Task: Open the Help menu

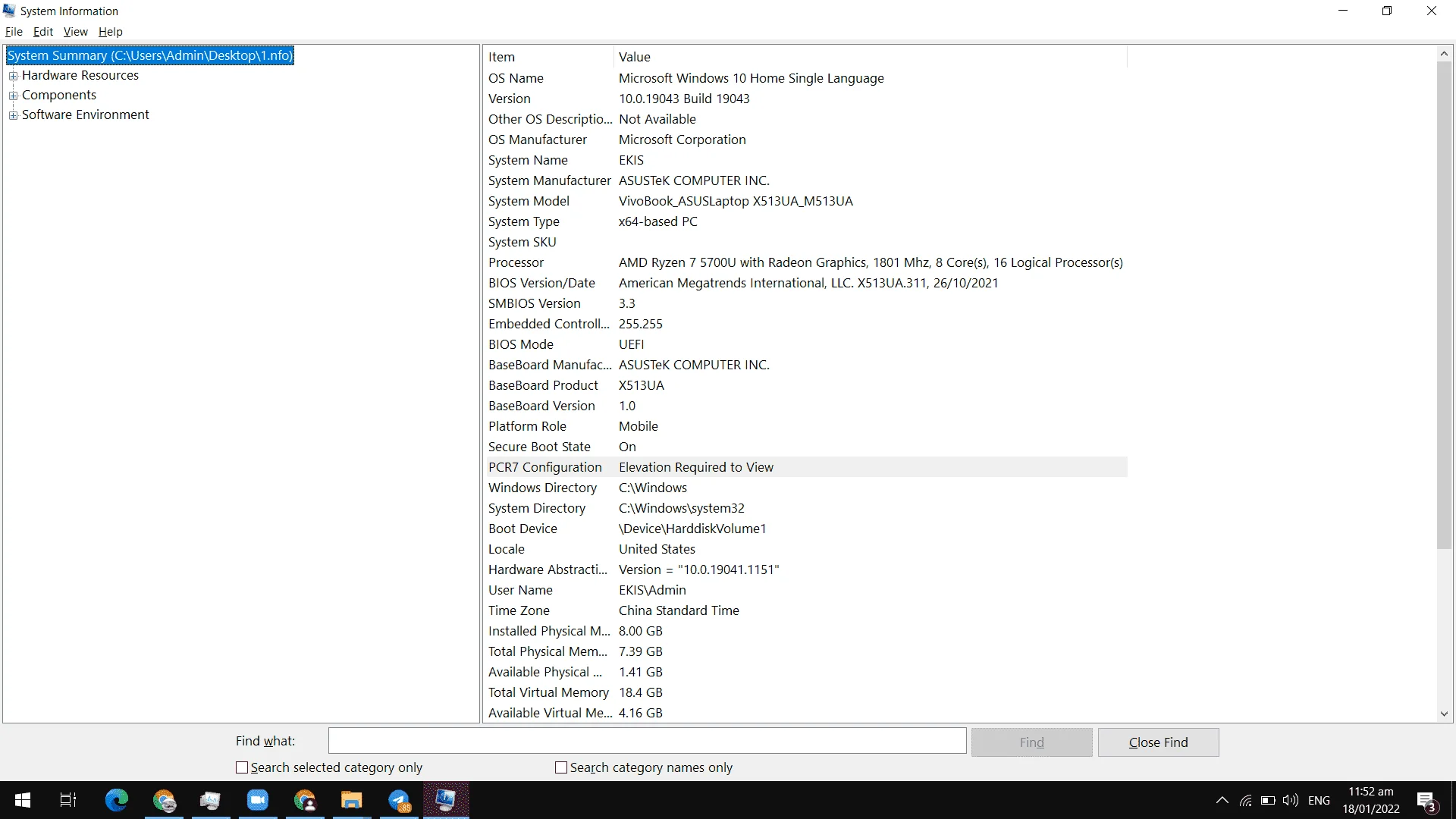Action: click(x=110, y=32)
